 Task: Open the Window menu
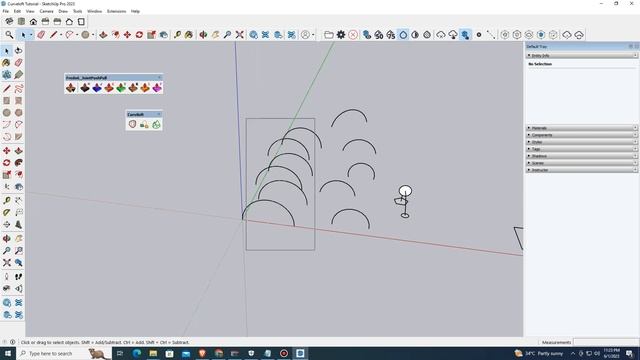[94, 11]
